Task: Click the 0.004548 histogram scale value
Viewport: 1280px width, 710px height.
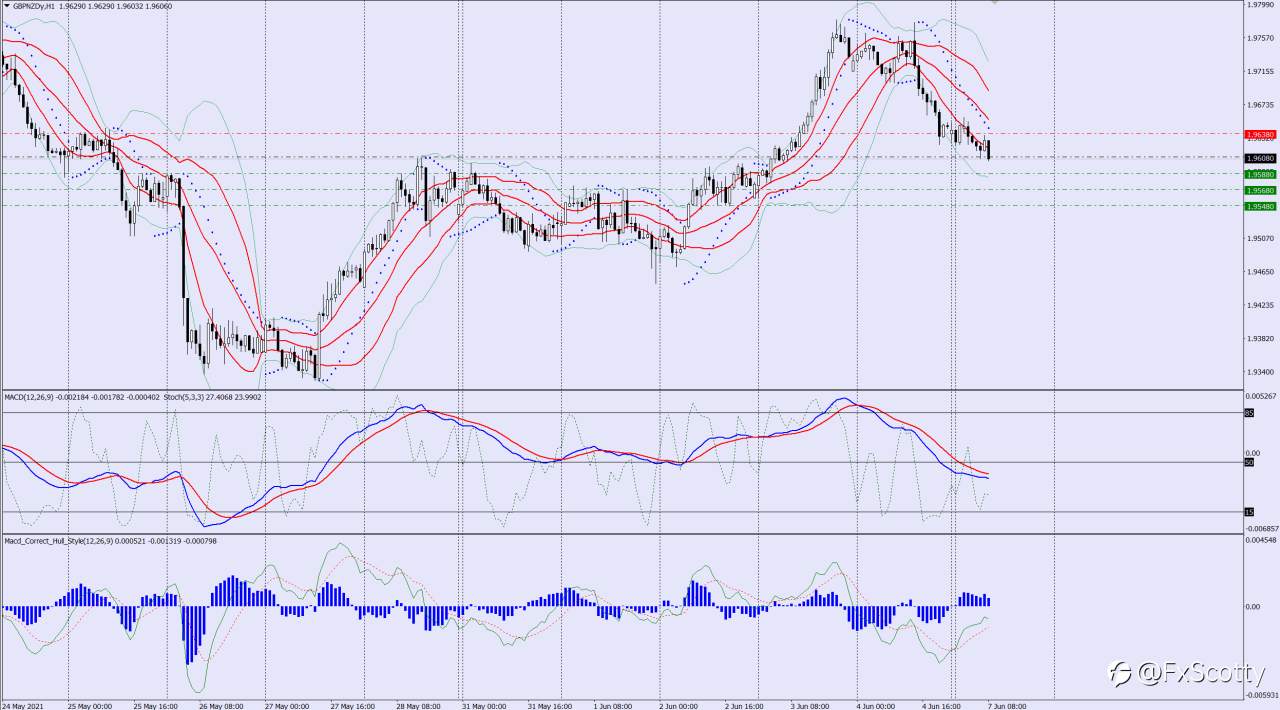Action: point(1262,541)
